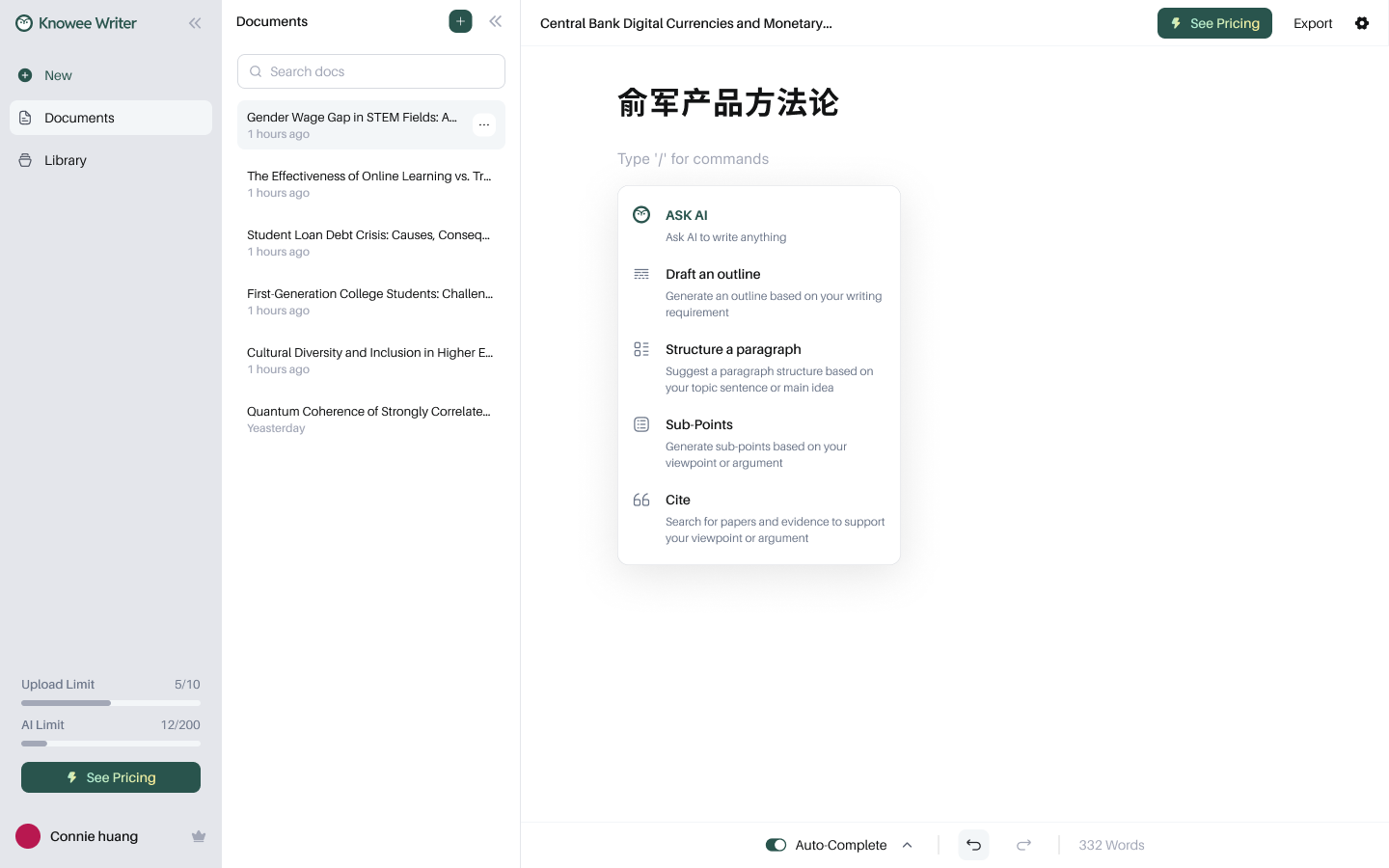Focus the Search docs field
This screenshot has height=868, width=1389.
click(371, 71)
